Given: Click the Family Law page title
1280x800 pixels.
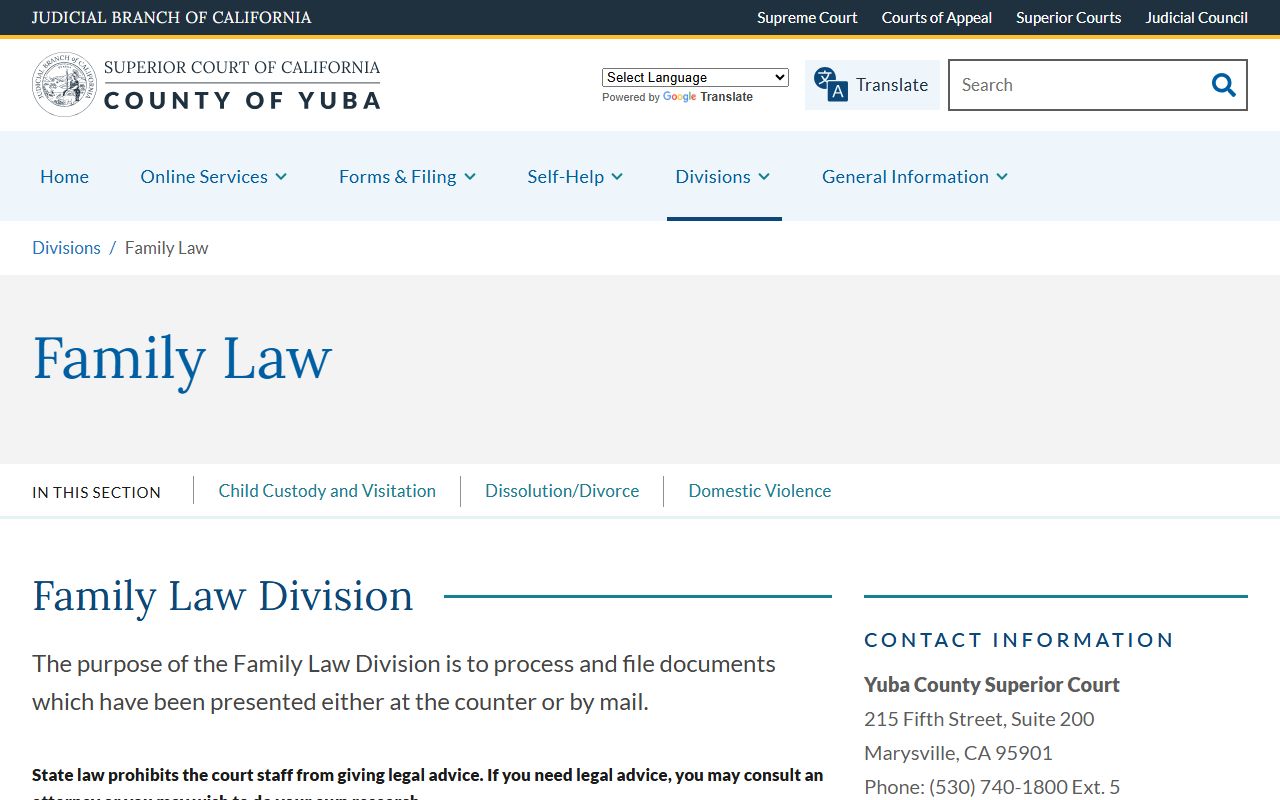Looking at the screenshot, I should click(x=182, y=358).
